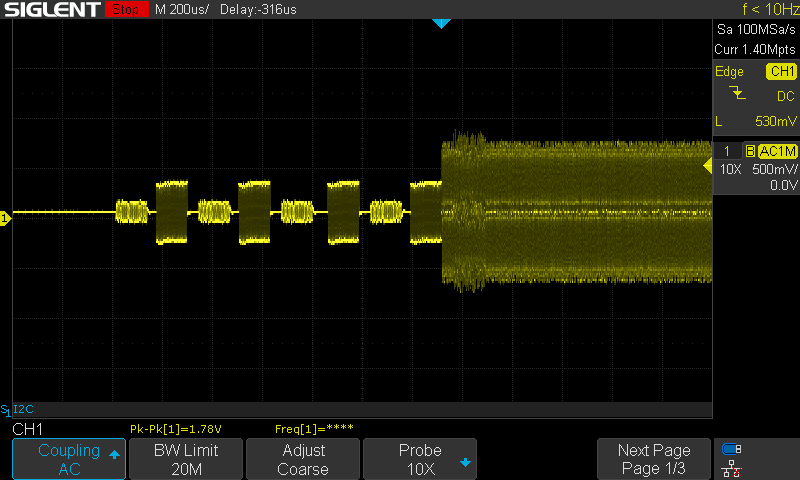The height and width of the screenshot is (480, 800).
Task: Click the Pk-Pk[1]=1.78V measurement
Action: click(176, 429)
